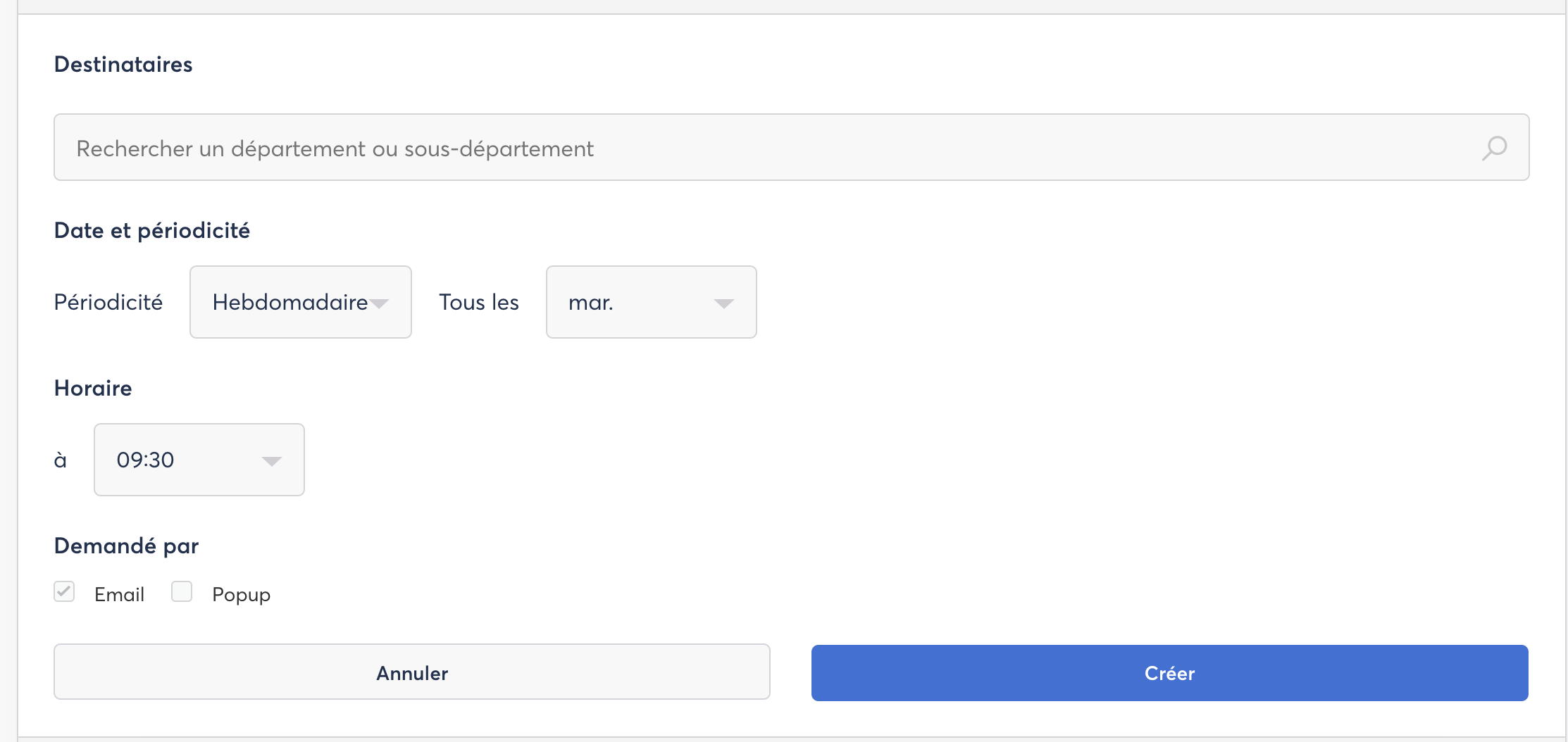
Task: Click the arrow in the mar. selector
Action: tap(723, 303)
